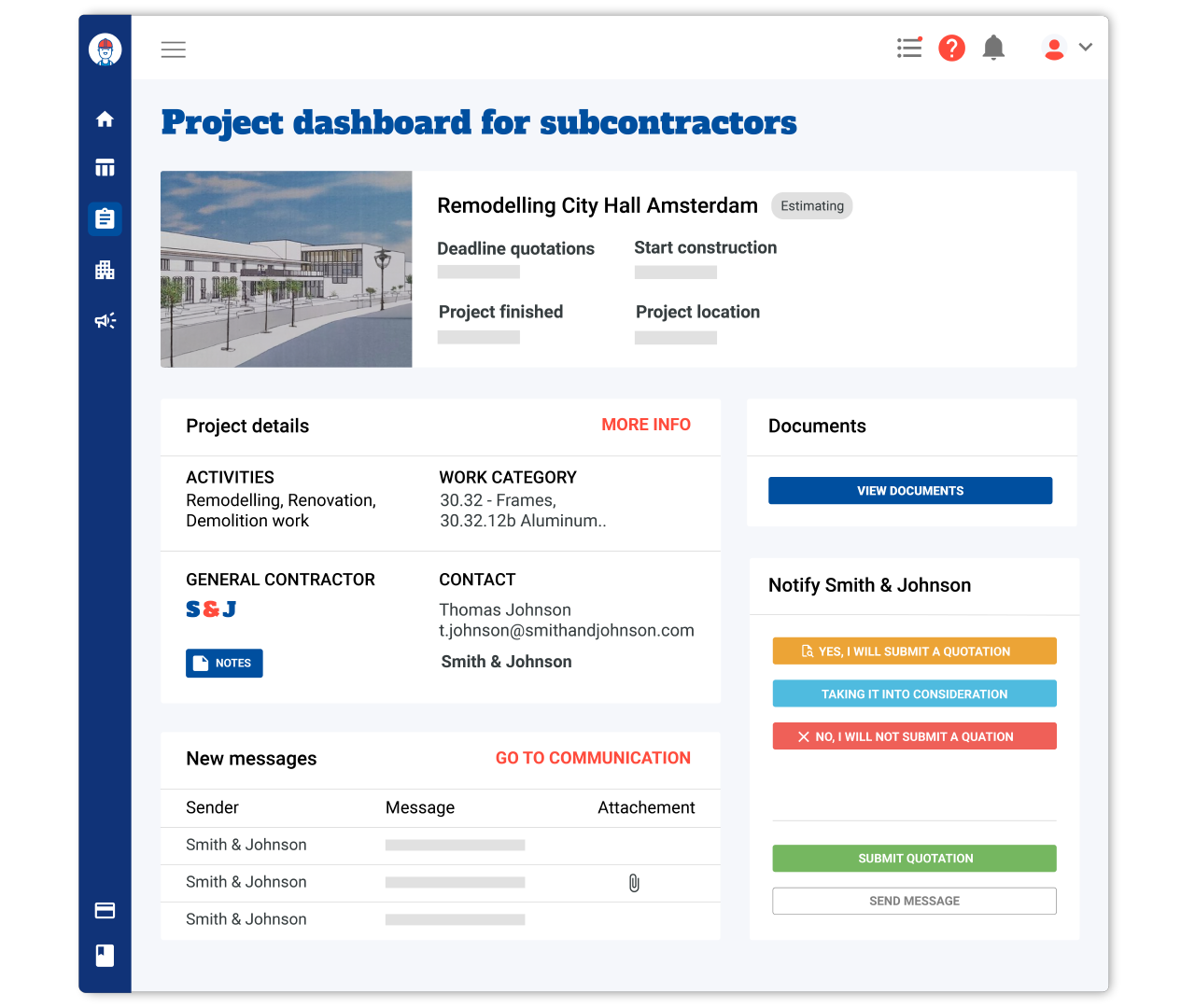The height and width of the screenshot is (1008, 1195).
Task: Choose Yes, I will submit a quotation
Action: pyautogui.click(x=915, y=651)
